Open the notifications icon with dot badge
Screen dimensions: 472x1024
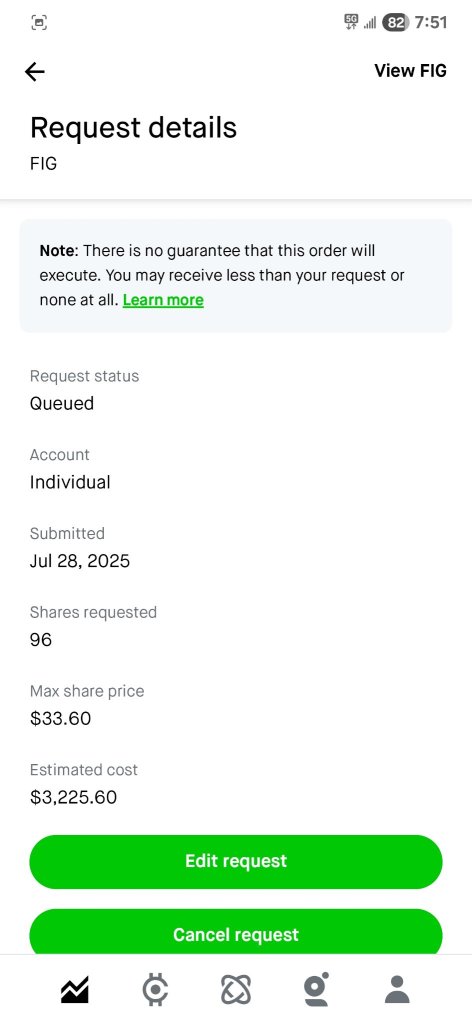(x=316, y=989)
